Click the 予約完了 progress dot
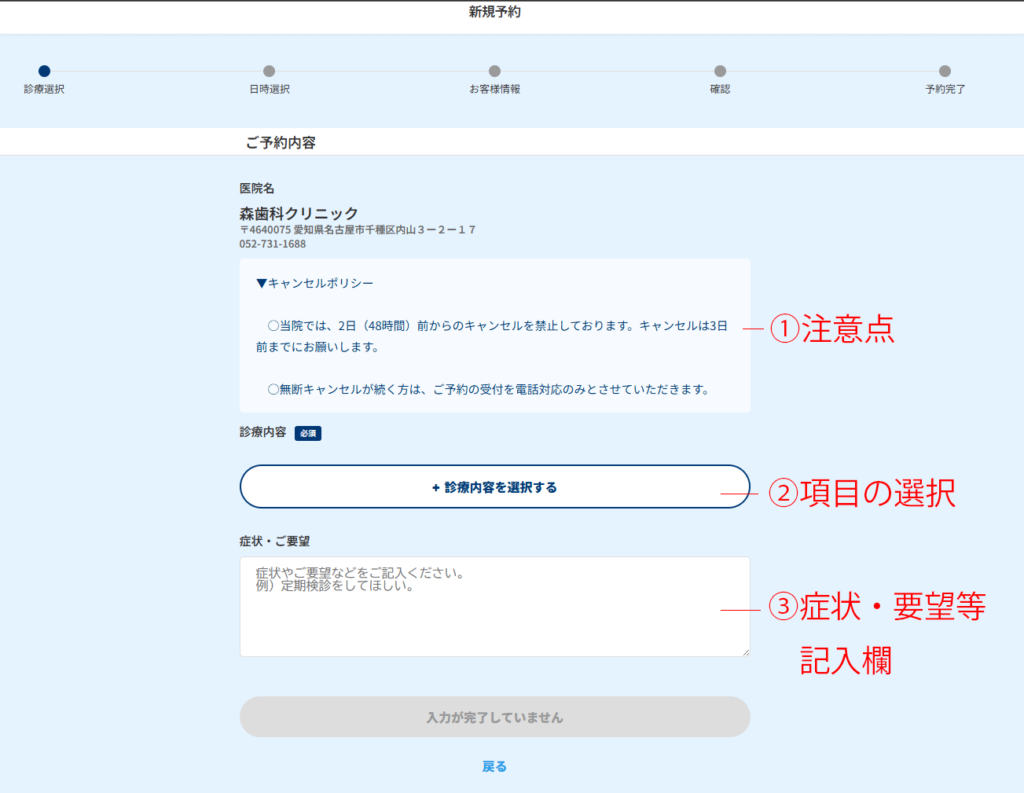 (946, 73)
